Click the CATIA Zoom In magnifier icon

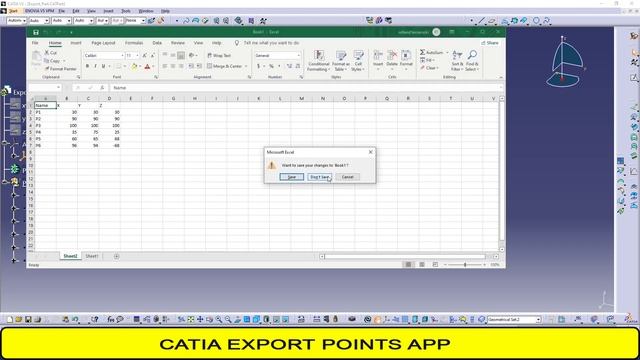tap(219, 320)
